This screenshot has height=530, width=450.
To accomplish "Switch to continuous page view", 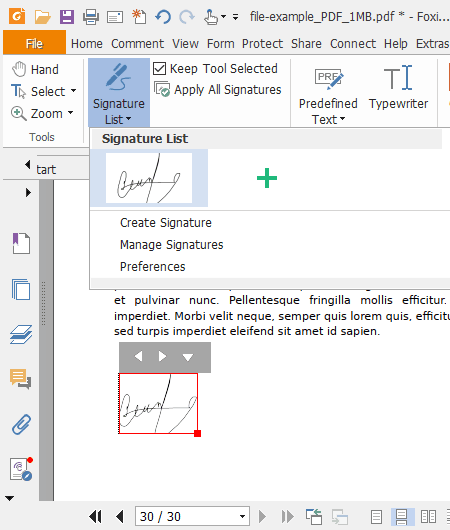I will pyautogui.click(x=401, y=517).
